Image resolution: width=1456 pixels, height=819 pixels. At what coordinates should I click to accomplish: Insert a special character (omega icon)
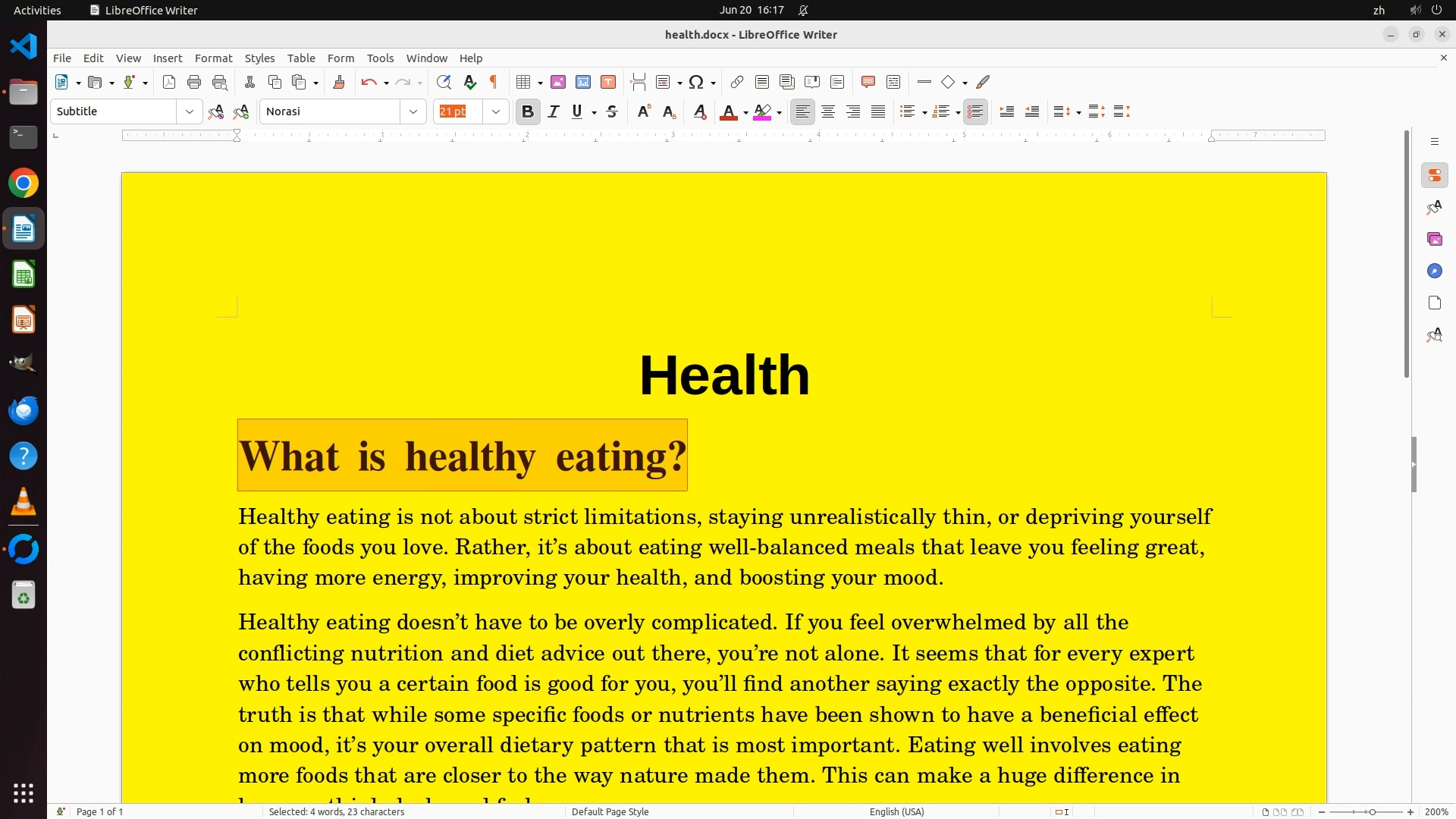pyautogui.click(x=695, y=82)
